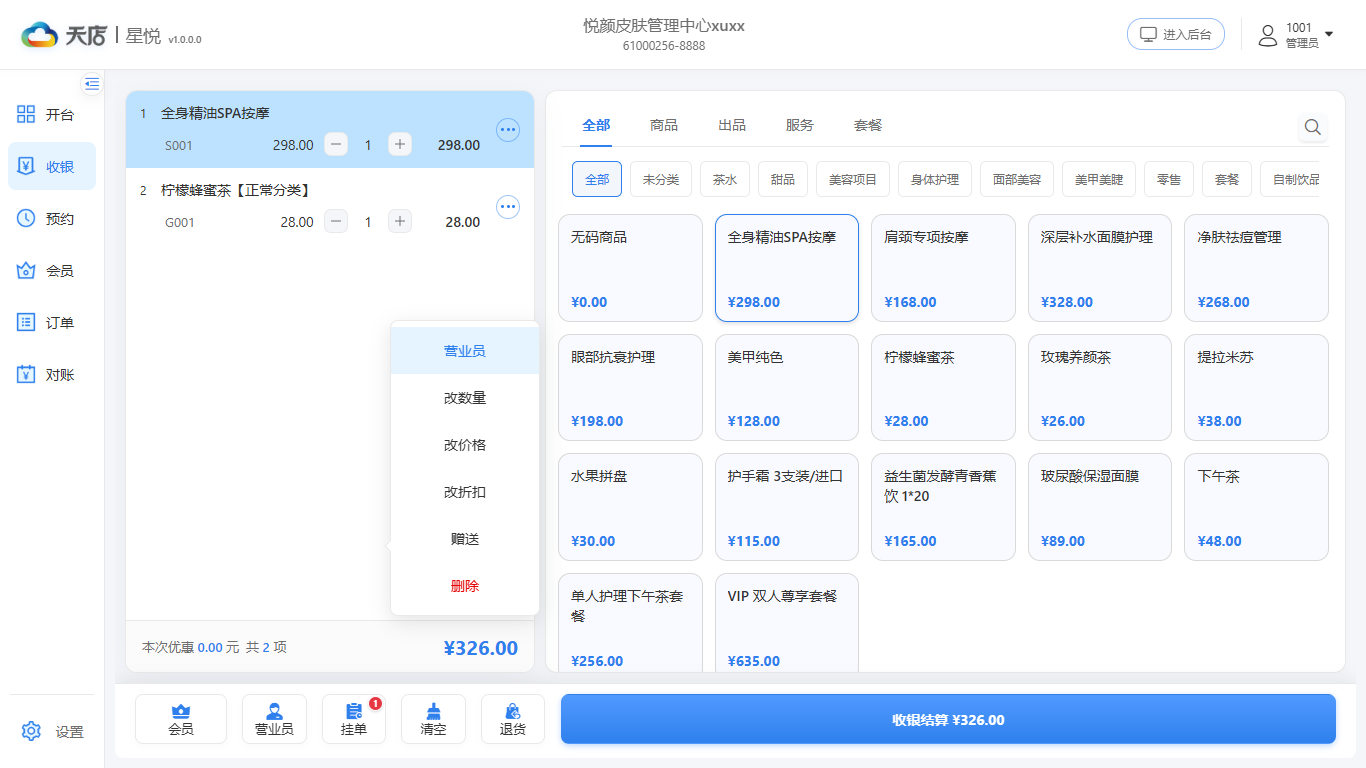1366x768 pixels.
Task: Click the 清空 clear cart button
Action: pos(433,719)
